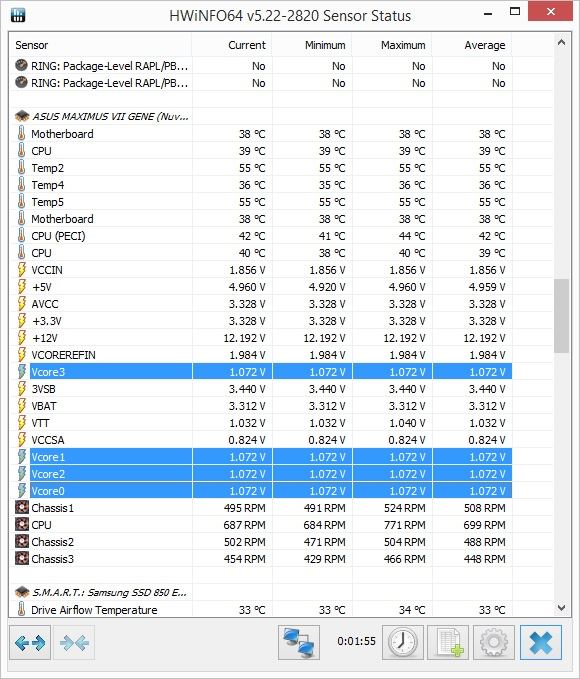
Task: Click the expand columns arrows button
Action: coord(30,643)
